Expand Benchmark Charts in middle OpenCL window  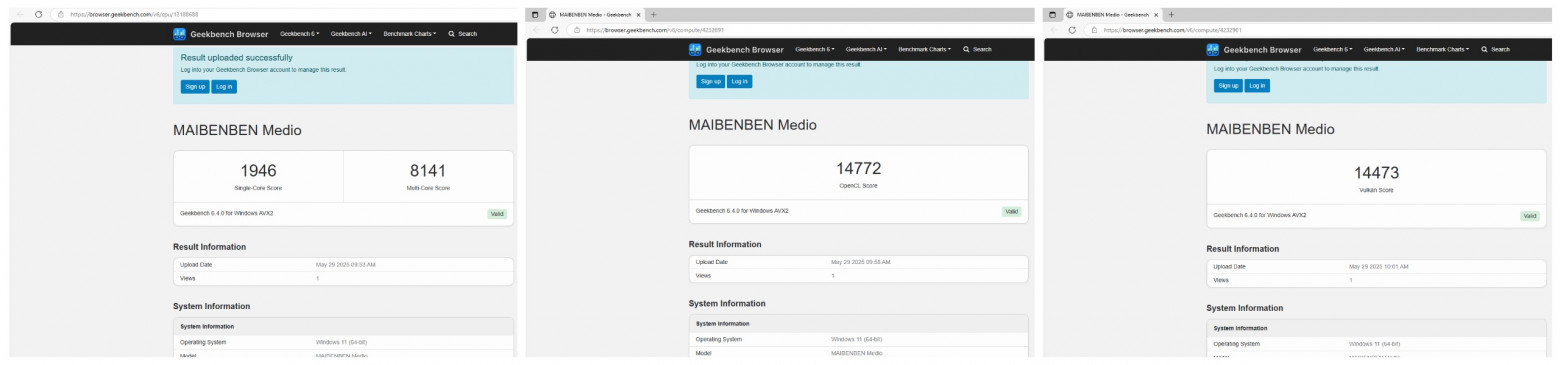925,49
